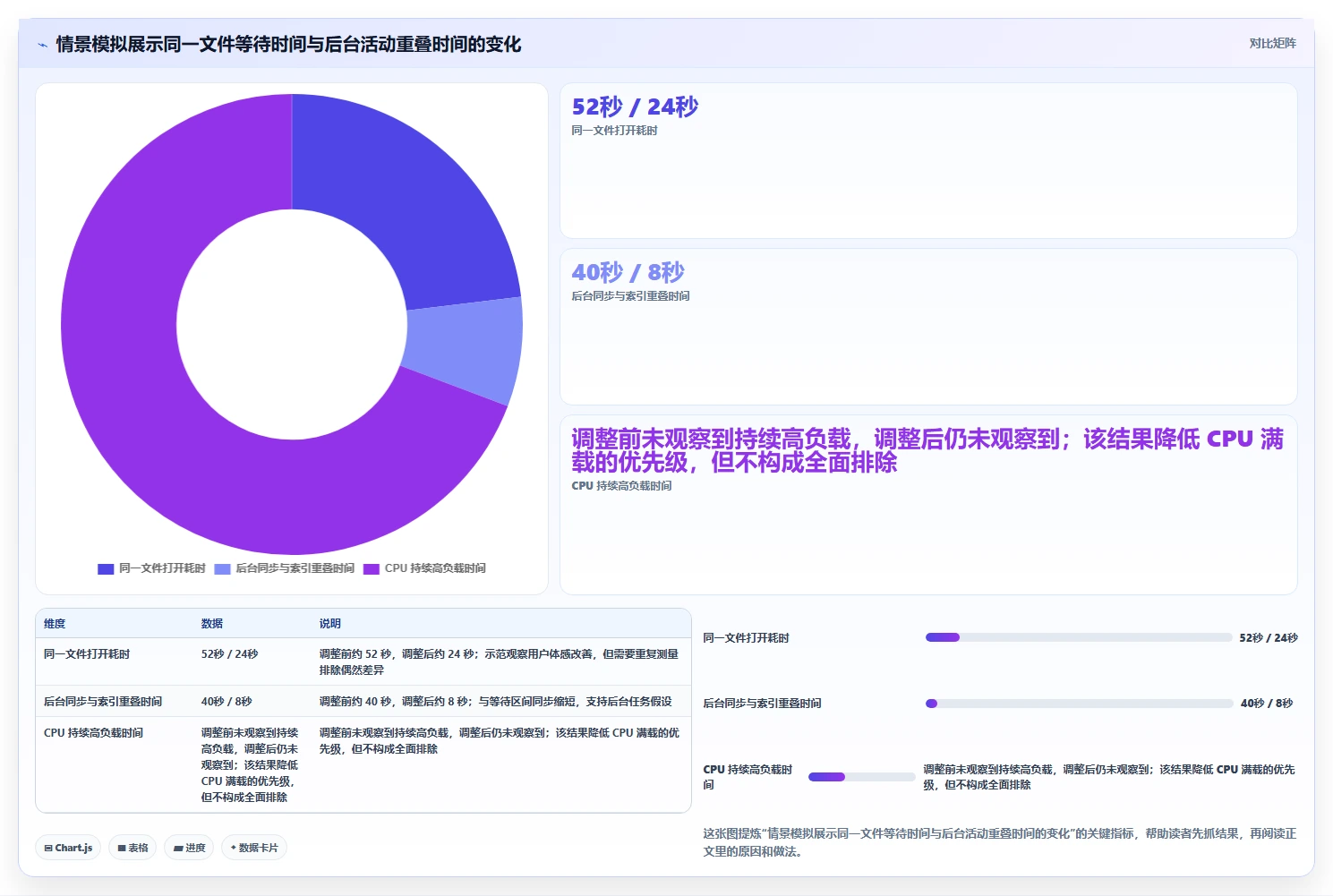This screenshot has height=896, width=1333.
Task: Toggle the 后台同步与索引重叠时间 legend swatch
Action: coord(222,568)
